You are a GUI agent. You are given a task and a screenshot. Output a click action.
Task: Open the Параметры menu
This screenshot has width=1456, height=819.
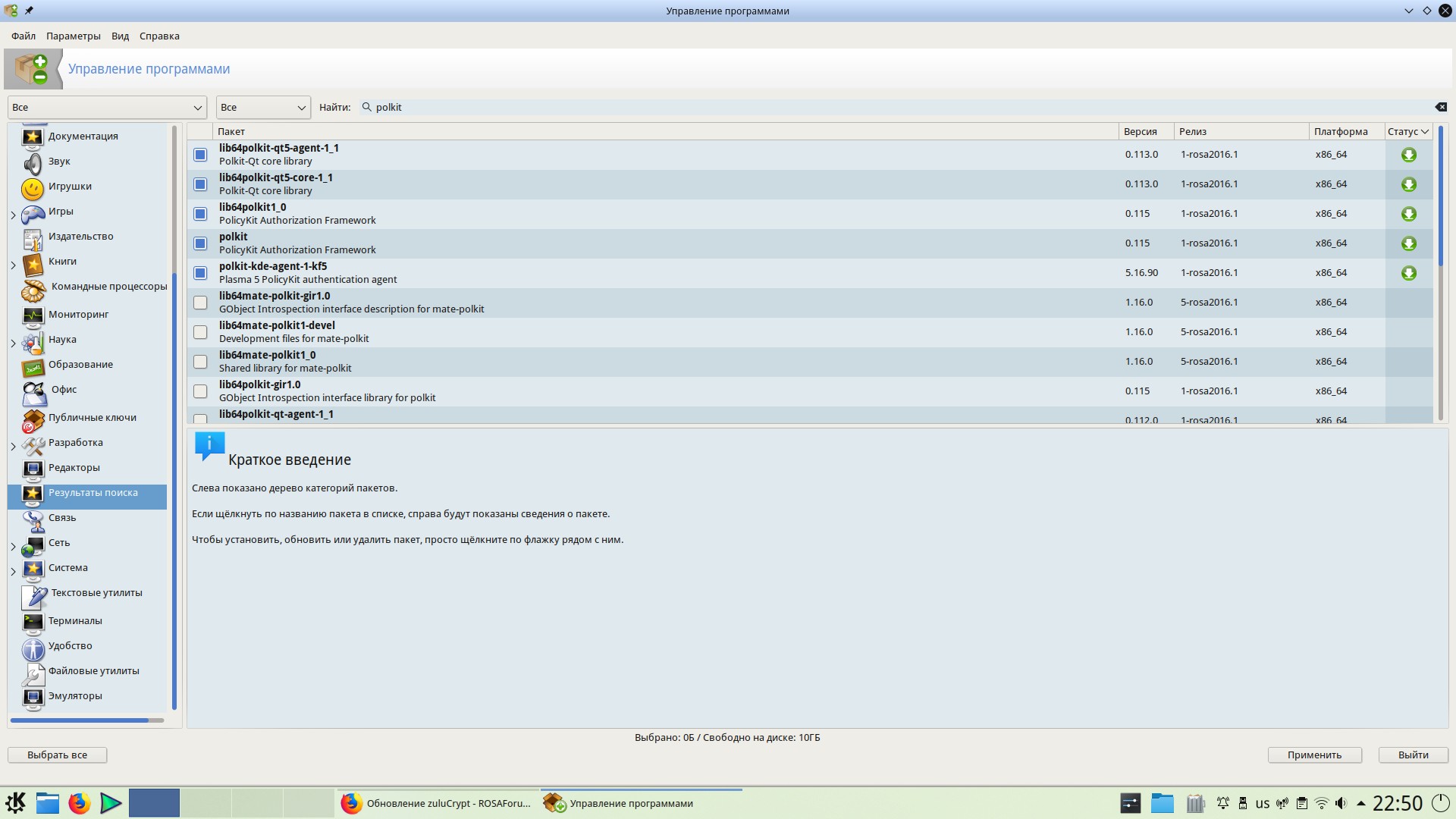(x=73, y=36)
